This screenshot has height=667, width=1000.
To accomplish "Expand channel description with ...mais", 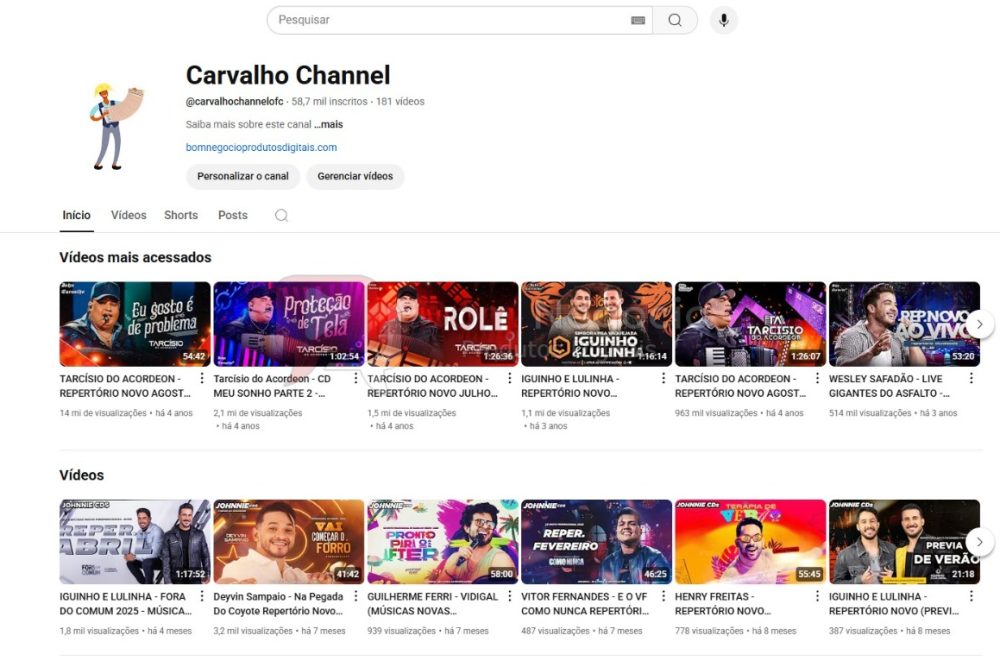I will [x=328, y=124].
